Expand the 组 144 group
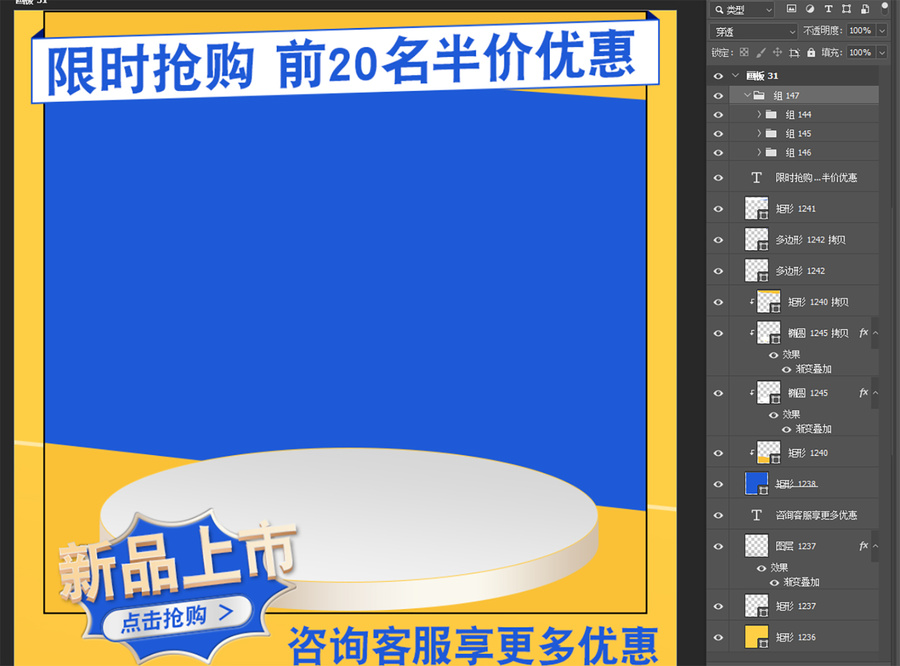The width and height of the screenshot is (900, 666). (759, 114)
